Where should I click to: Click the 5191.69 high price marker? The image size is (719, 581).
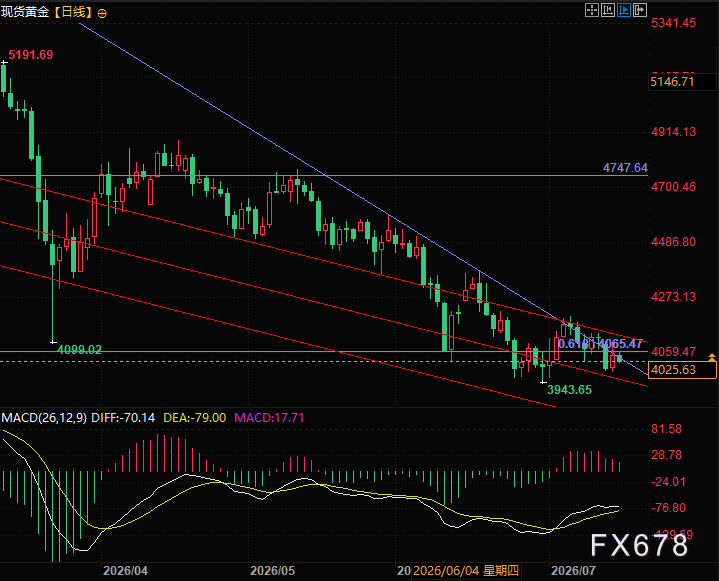[x=31, y=55]
